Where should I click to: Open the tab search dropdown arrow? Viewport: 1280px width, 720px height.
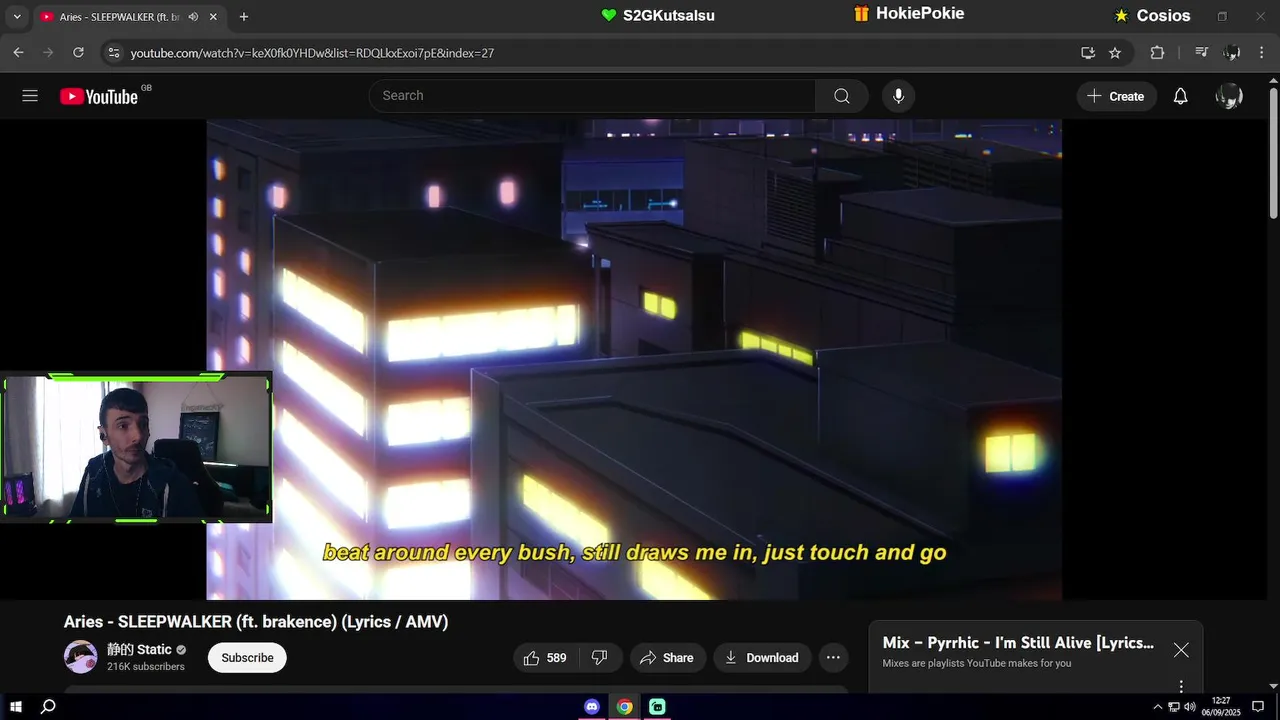17,17
